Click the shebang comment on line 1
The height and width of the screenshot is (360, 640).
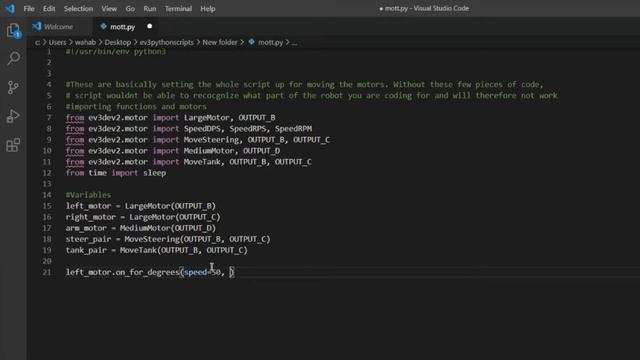pos(116,51)
